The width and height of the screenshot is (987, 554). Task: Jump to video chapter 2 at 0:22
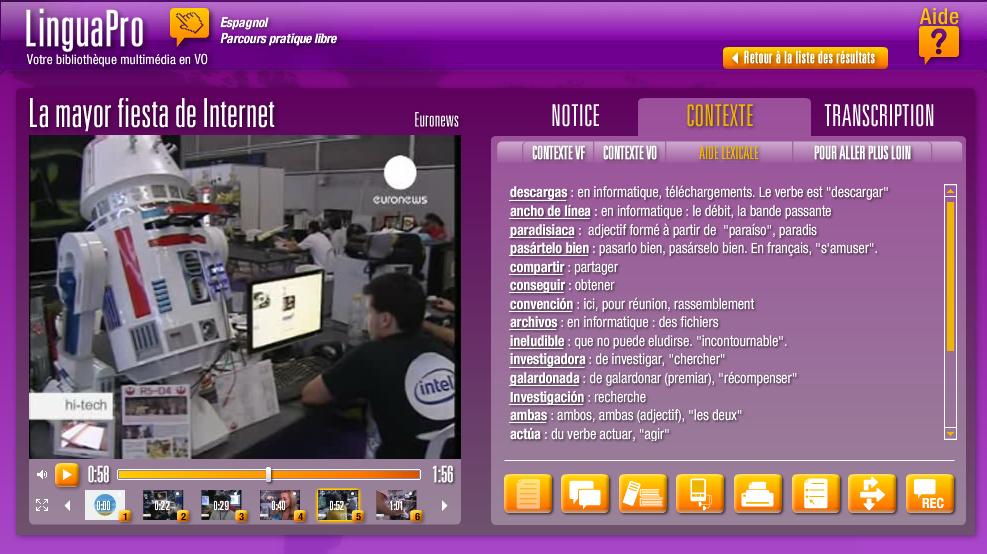(x=164, y=506)
